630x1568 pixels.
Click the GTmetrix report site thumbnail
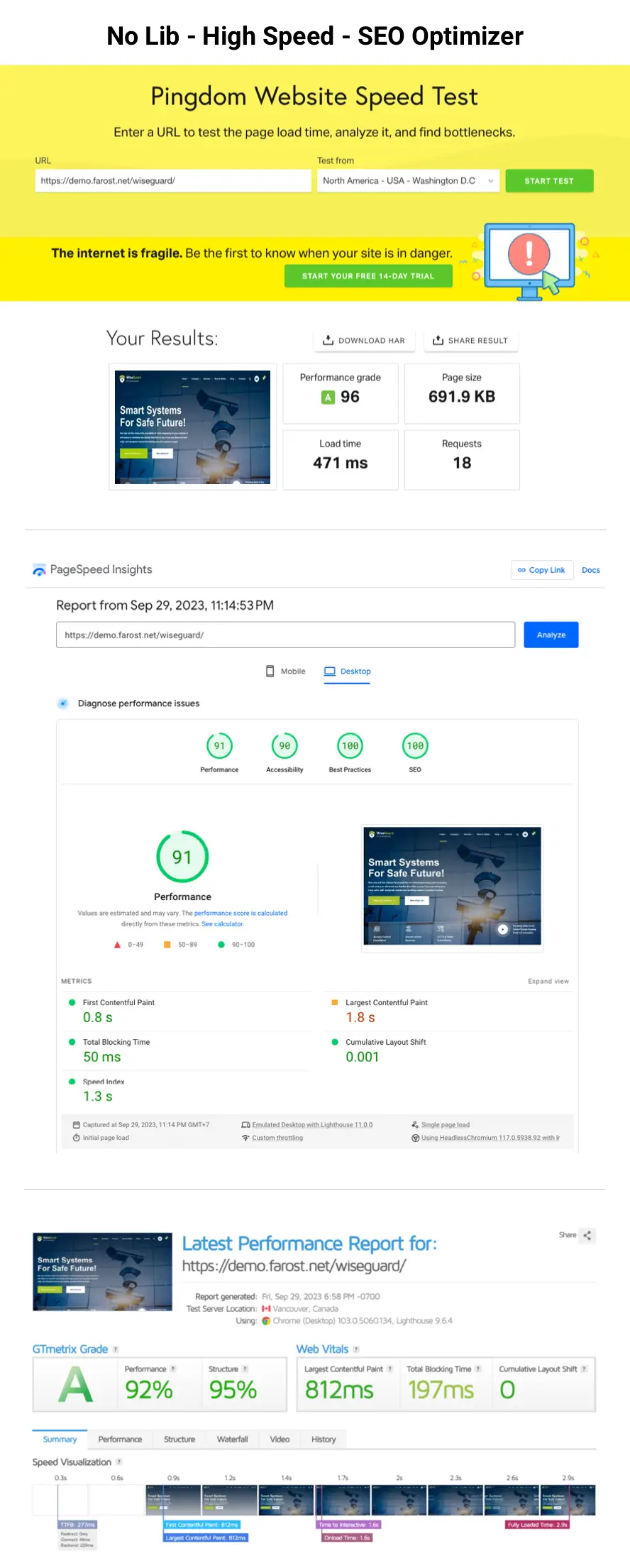(103, 1271)
